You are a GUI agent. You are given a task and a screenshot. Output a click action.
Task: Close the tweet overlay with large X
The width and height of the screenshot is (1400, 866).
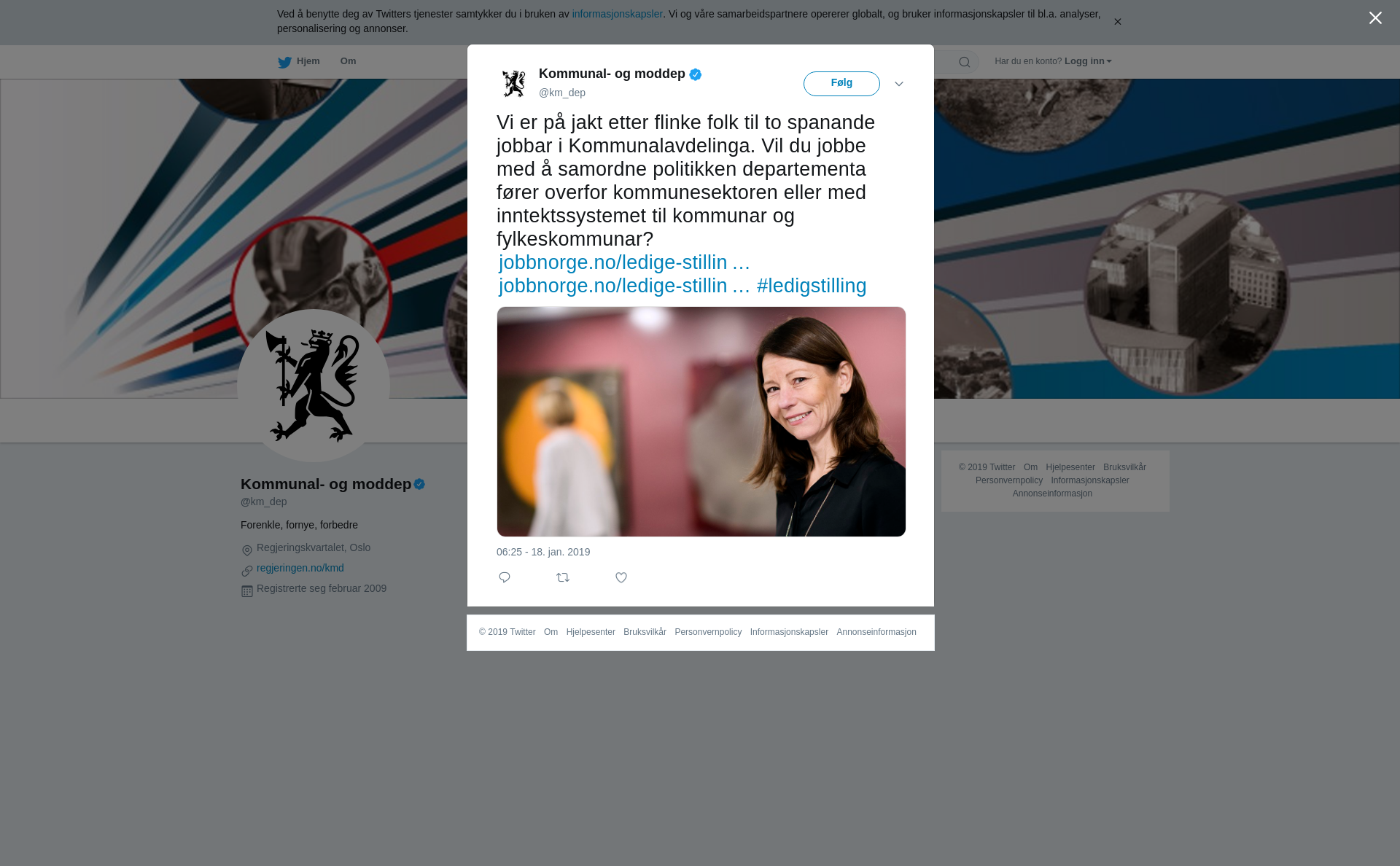[1375, 18]
